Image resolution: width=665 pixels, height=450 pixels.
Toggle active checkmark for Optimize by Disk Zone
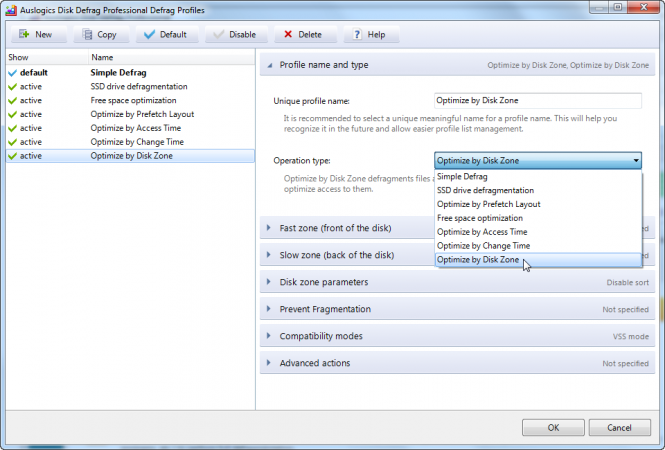pyautogui.click(x=12, y=156)
